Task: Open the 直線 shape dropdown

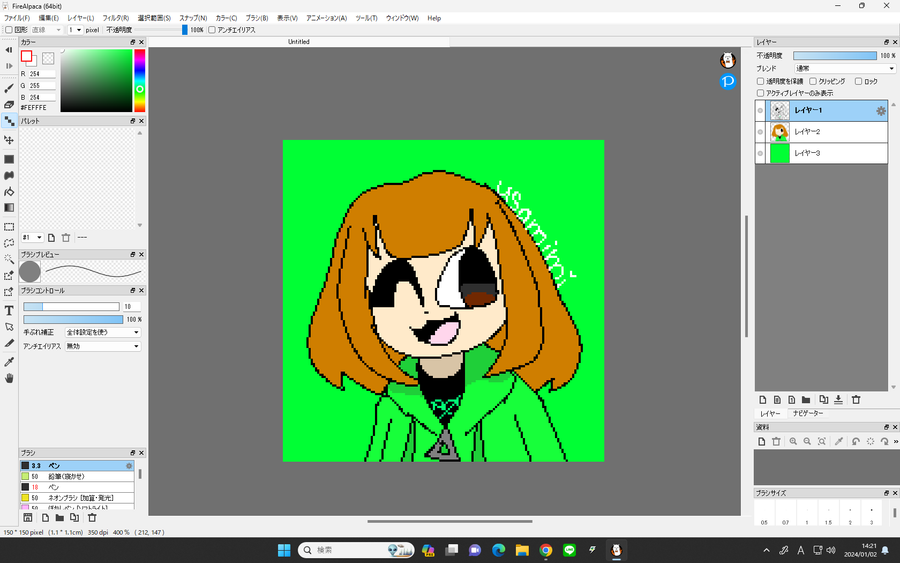Action: (x=46, y=30)
